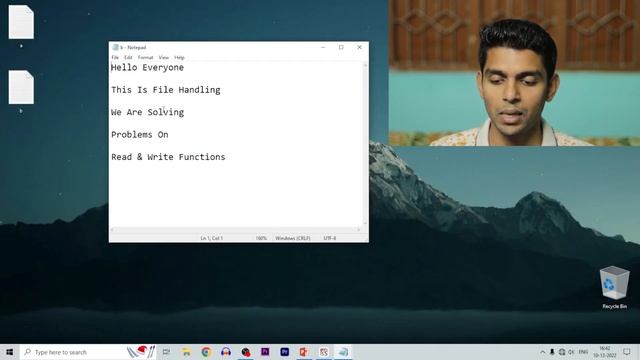
Task: Open Google Chrome from the taskbar
Action: [206, 352]
